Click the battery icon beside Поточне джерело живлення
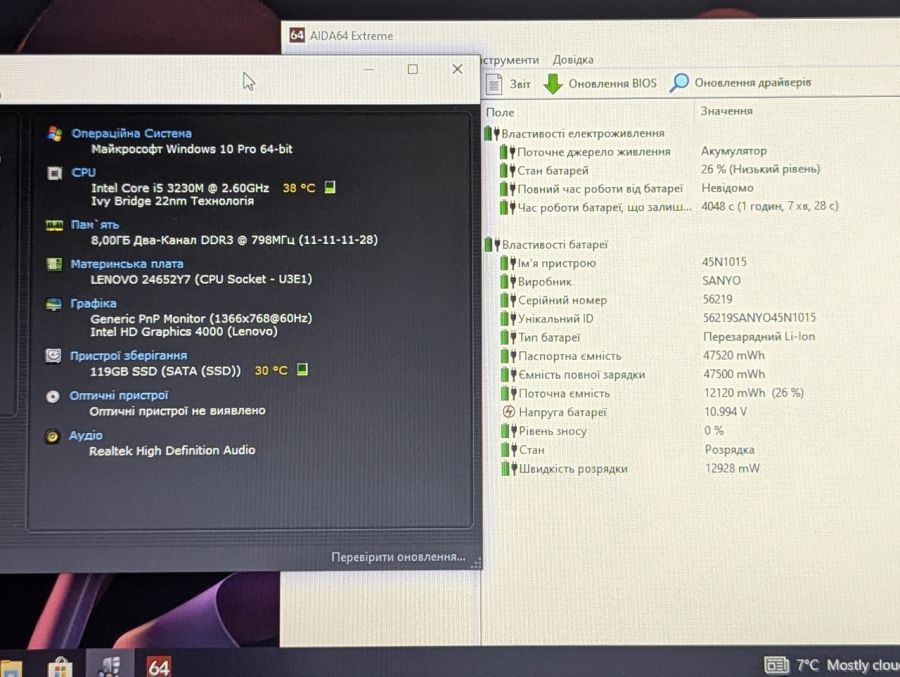Image resolution: width=900 pixels, height=677 pixels. [x=507, y=152]
